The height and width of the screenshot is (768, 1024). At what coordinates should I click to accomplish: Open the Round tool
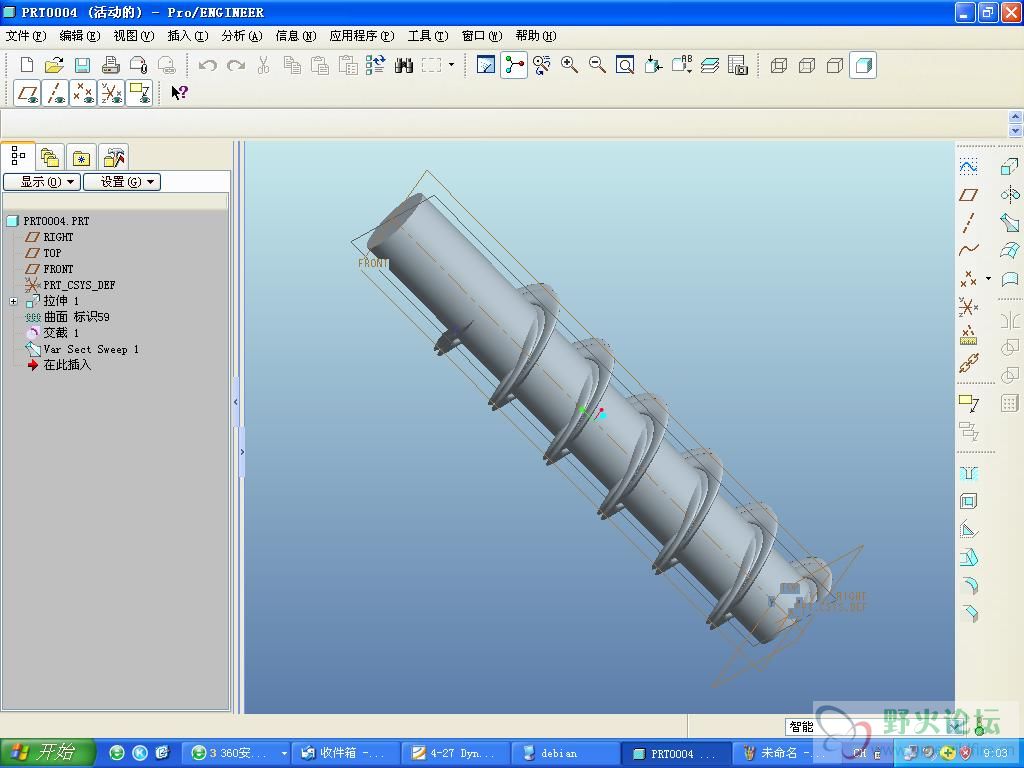coord(968,585)
